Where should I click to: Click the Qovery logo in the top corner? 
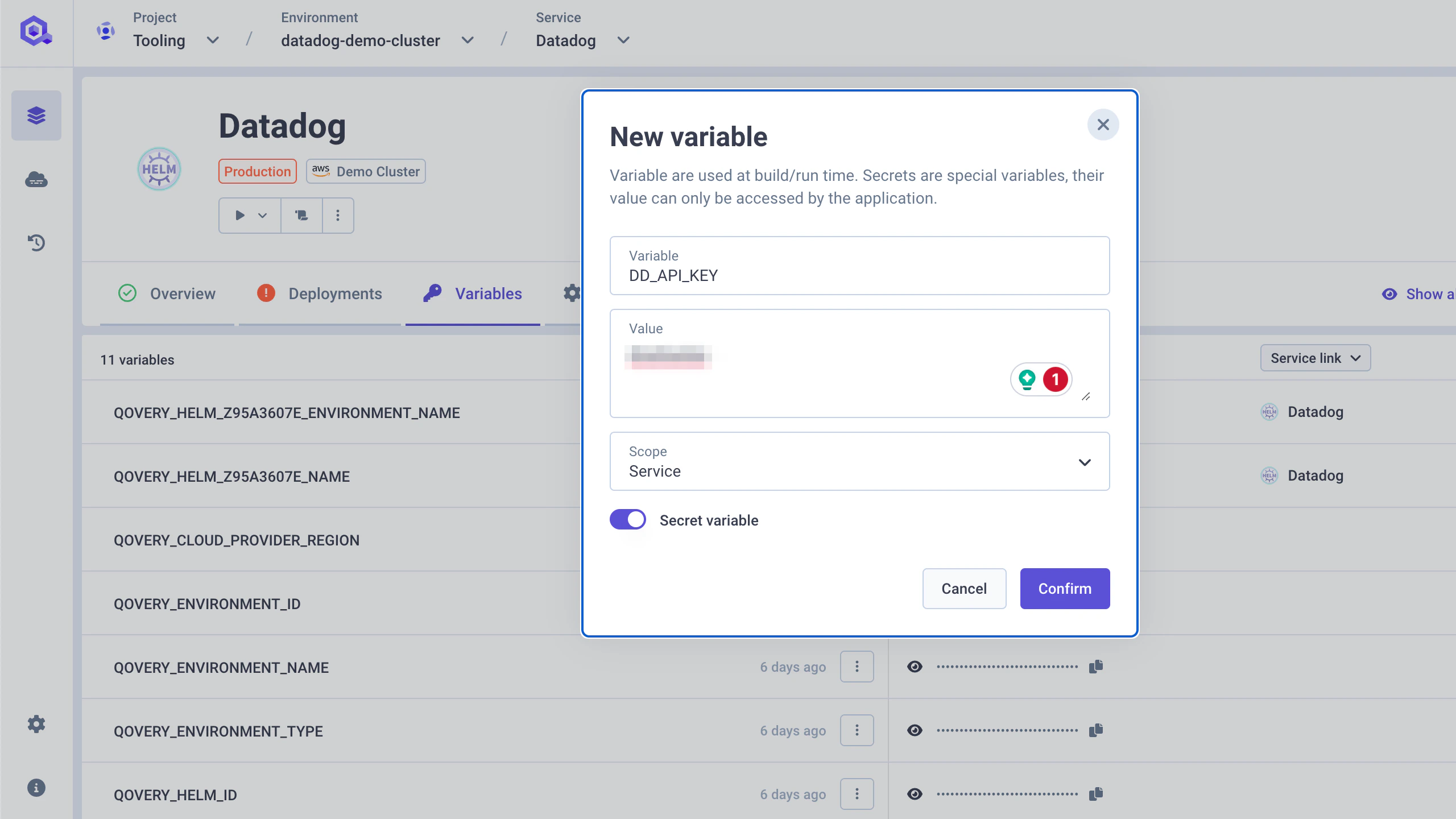point(36,31)
